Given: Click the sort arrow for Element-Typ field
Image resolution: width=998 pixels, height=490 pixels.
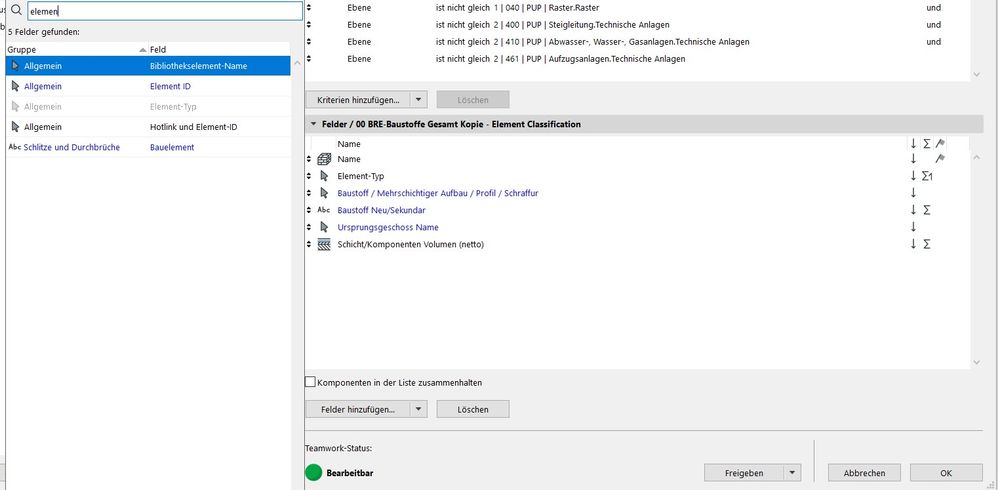Looking at the screenshot, I should 913,176.
